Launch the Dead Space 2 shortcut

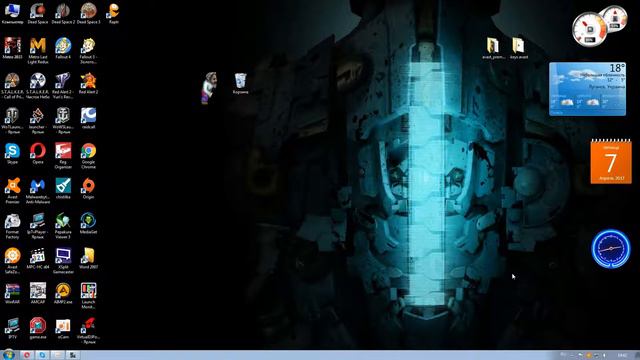[63, 13]
